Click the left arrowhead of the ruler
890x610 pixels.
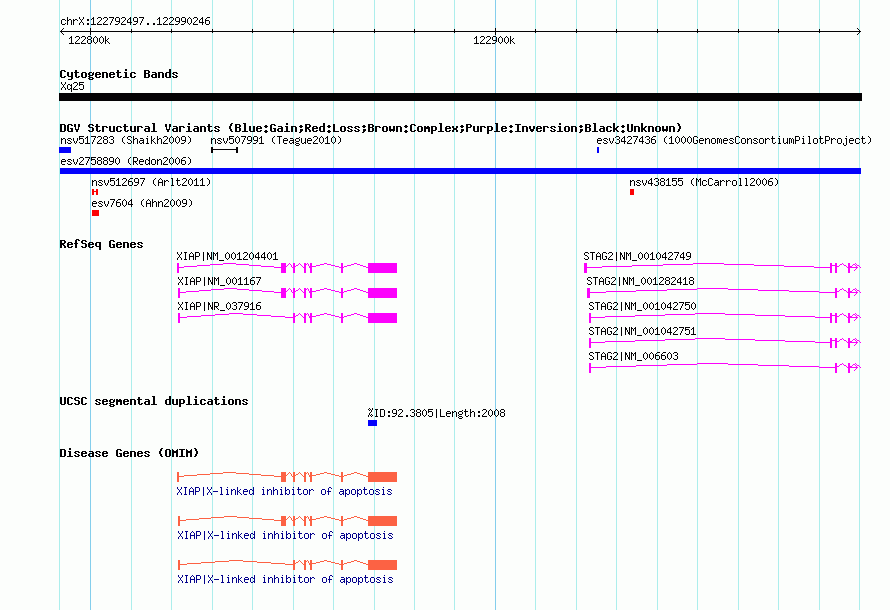[62, 32]
